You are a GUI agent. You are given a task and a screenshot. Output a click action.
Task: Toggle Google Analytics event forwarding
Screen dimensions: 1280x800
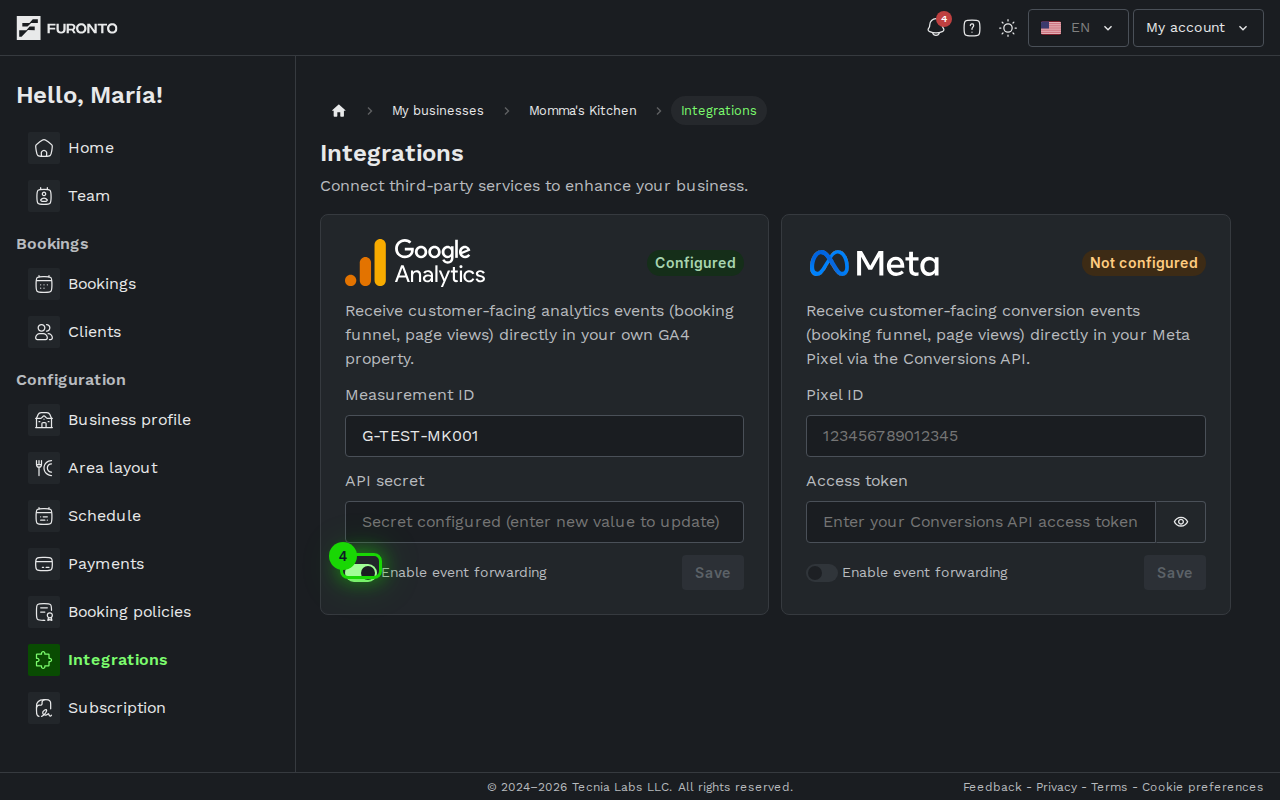[x=360, y=572]
